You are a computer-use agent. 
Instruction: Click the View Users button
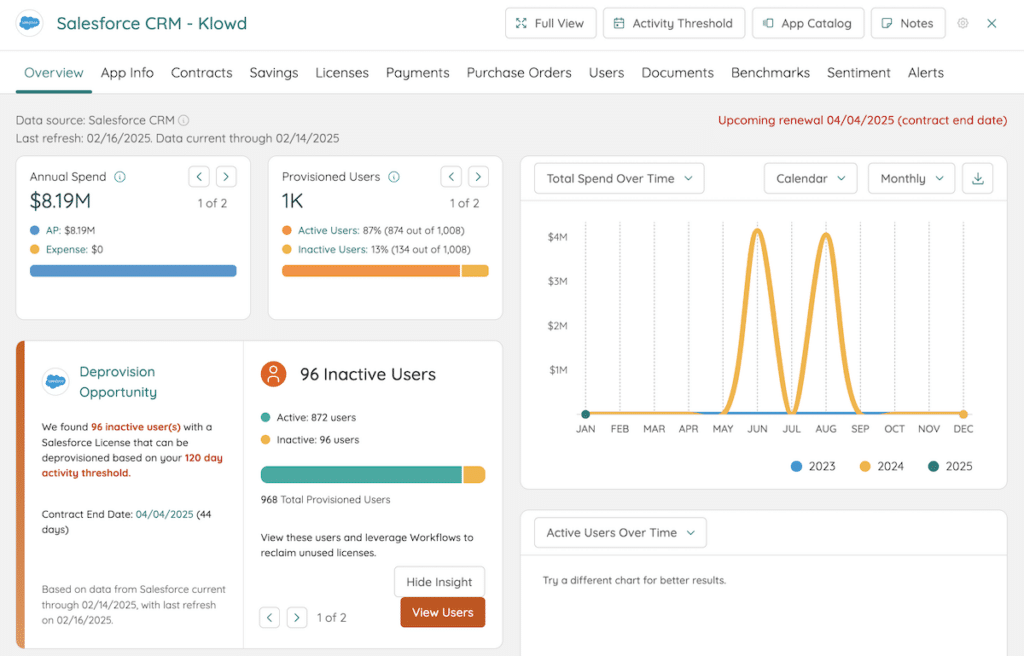(442, 612)
